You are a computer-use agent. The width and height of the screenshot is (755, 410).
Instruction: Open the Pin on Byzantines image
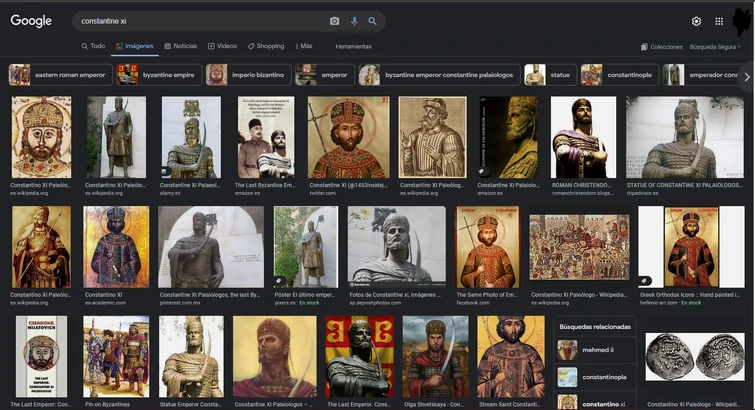(x=116, y=357)
